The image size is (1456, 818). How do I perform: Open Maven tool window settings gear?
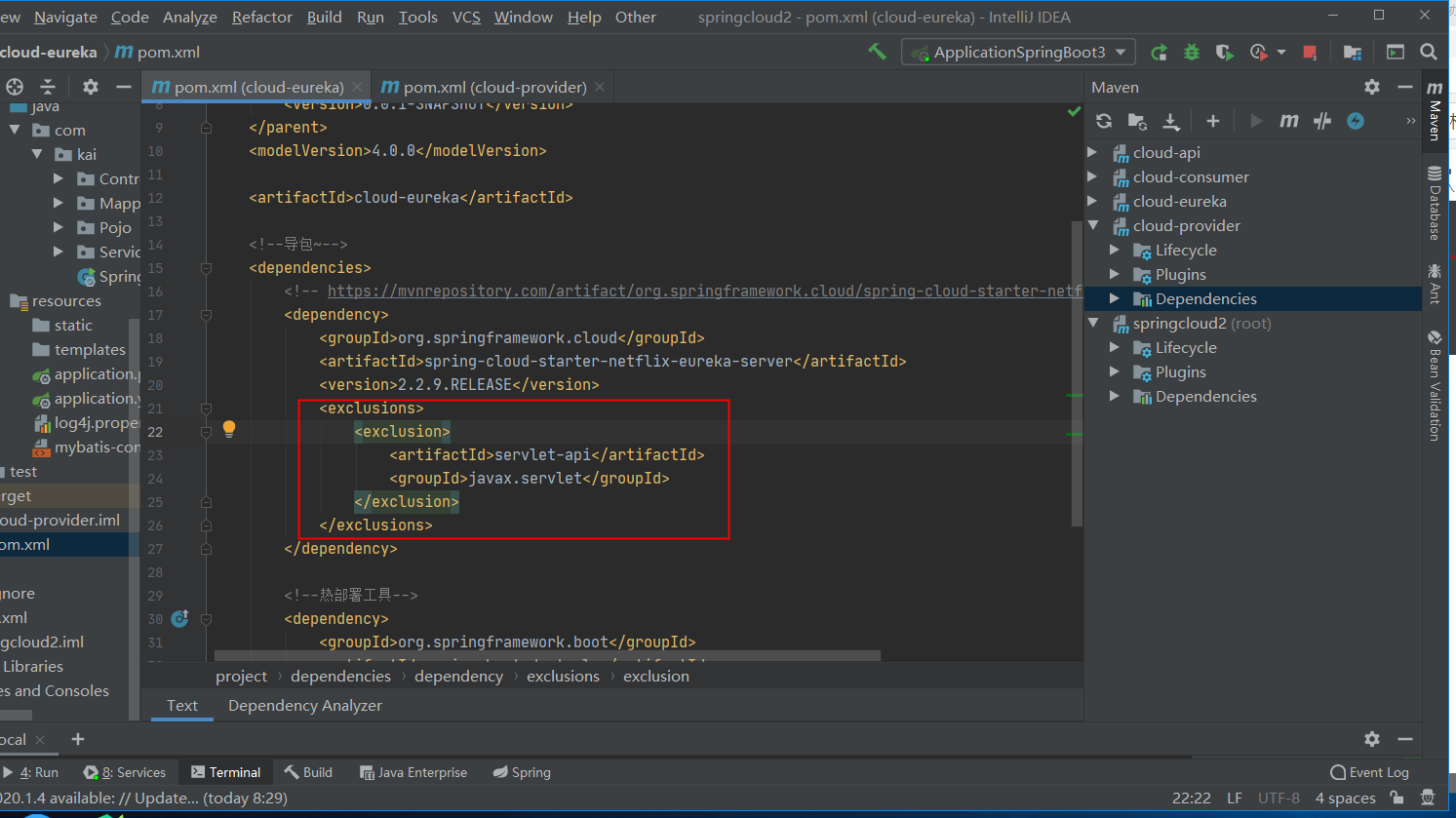(1372, 87)
